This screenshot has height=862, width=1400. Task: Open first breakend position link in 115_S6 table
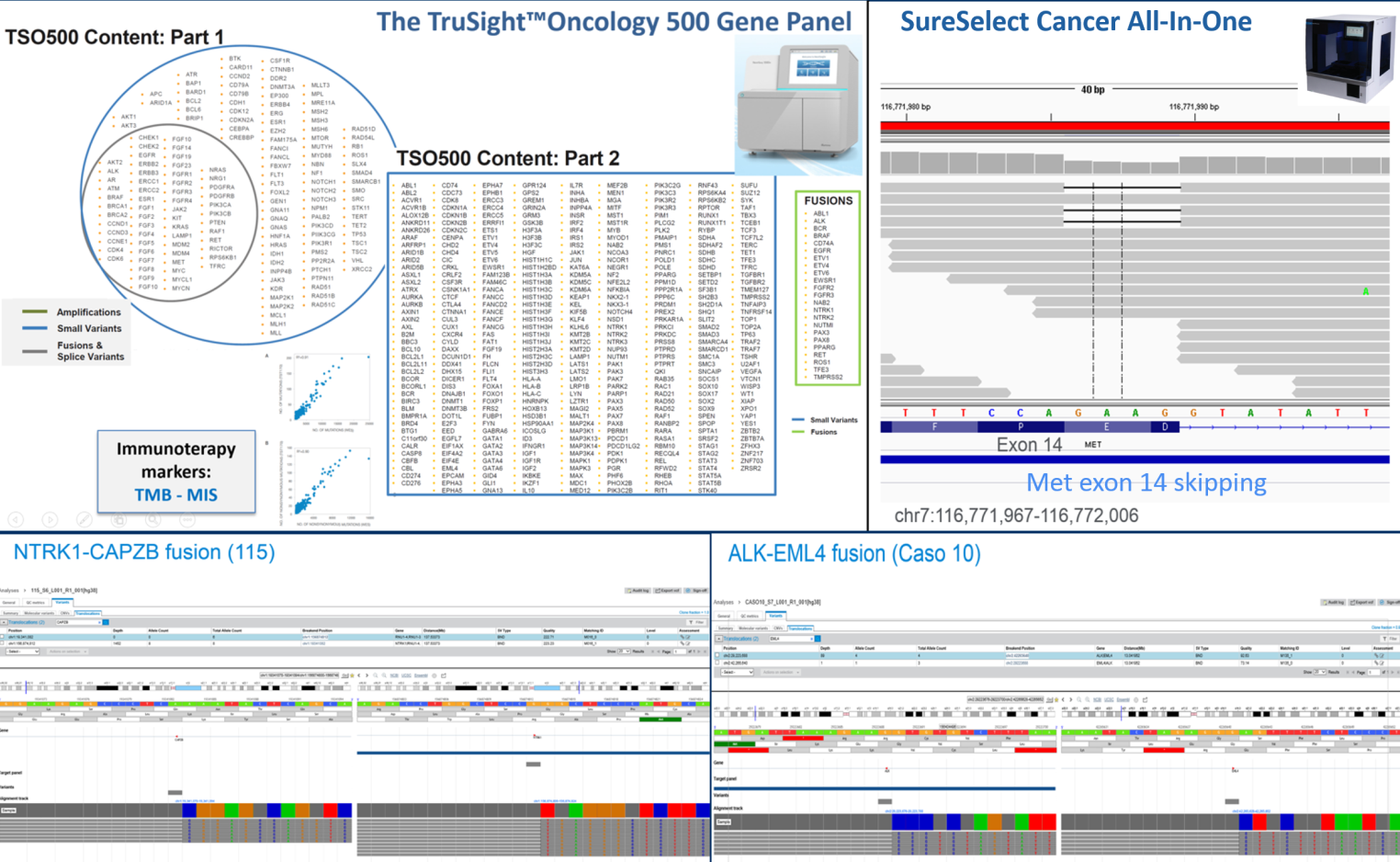coord(315,637)
